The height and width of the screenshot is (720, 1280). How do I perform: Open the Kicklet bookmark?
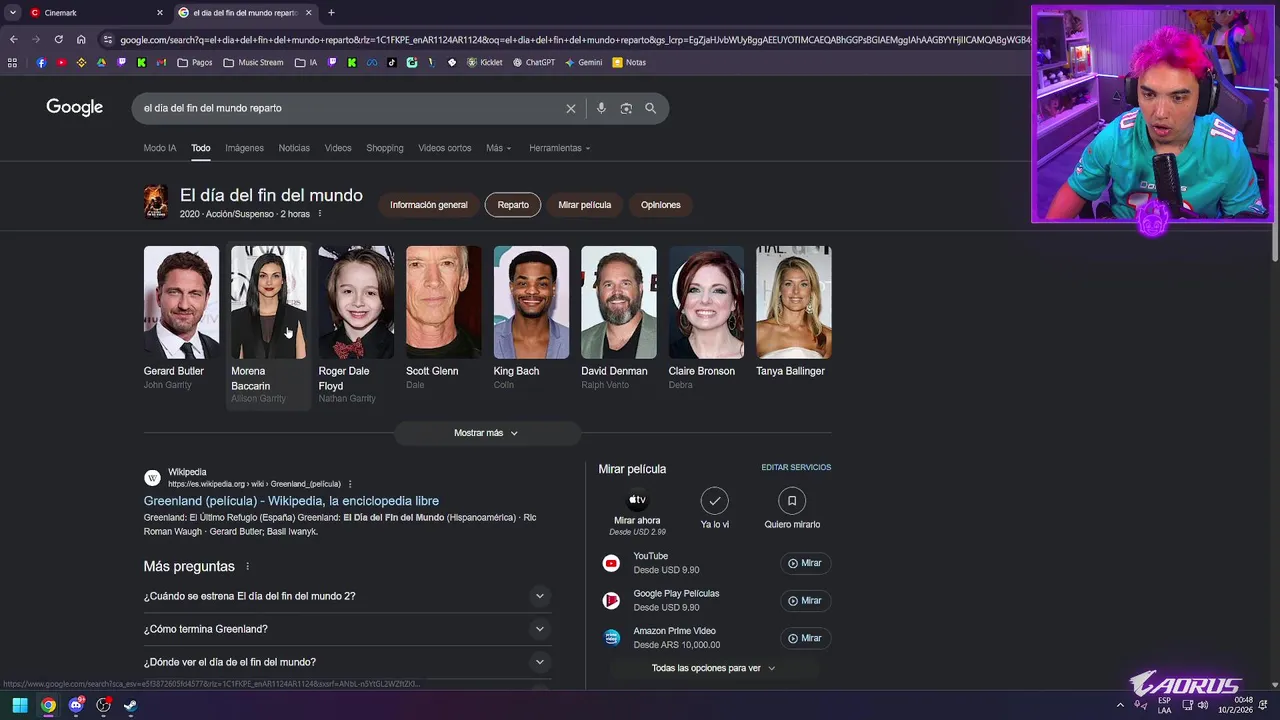click(x=485, y=62)
